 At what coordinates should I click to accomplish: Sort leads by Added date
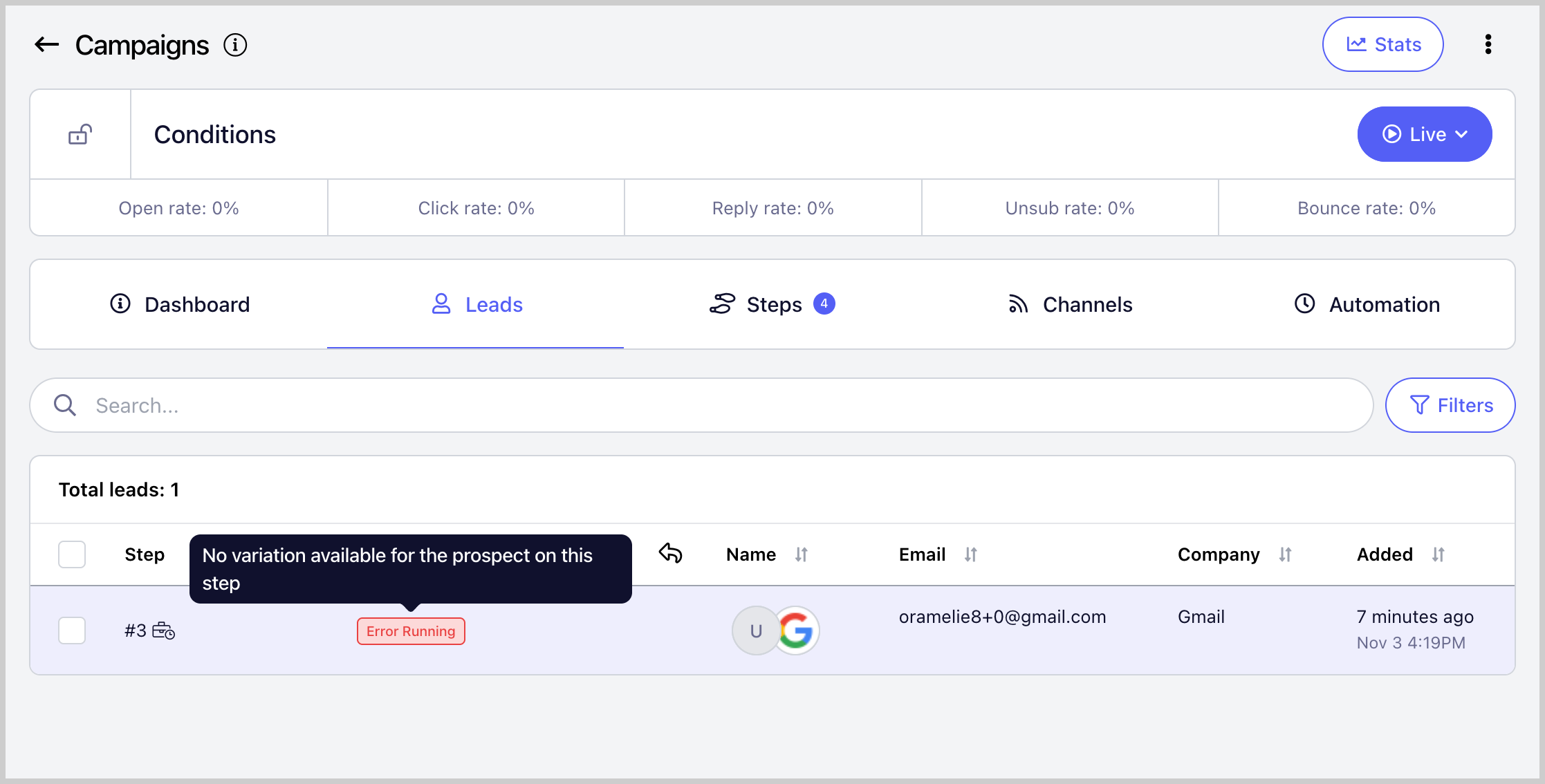point(1438,554)
